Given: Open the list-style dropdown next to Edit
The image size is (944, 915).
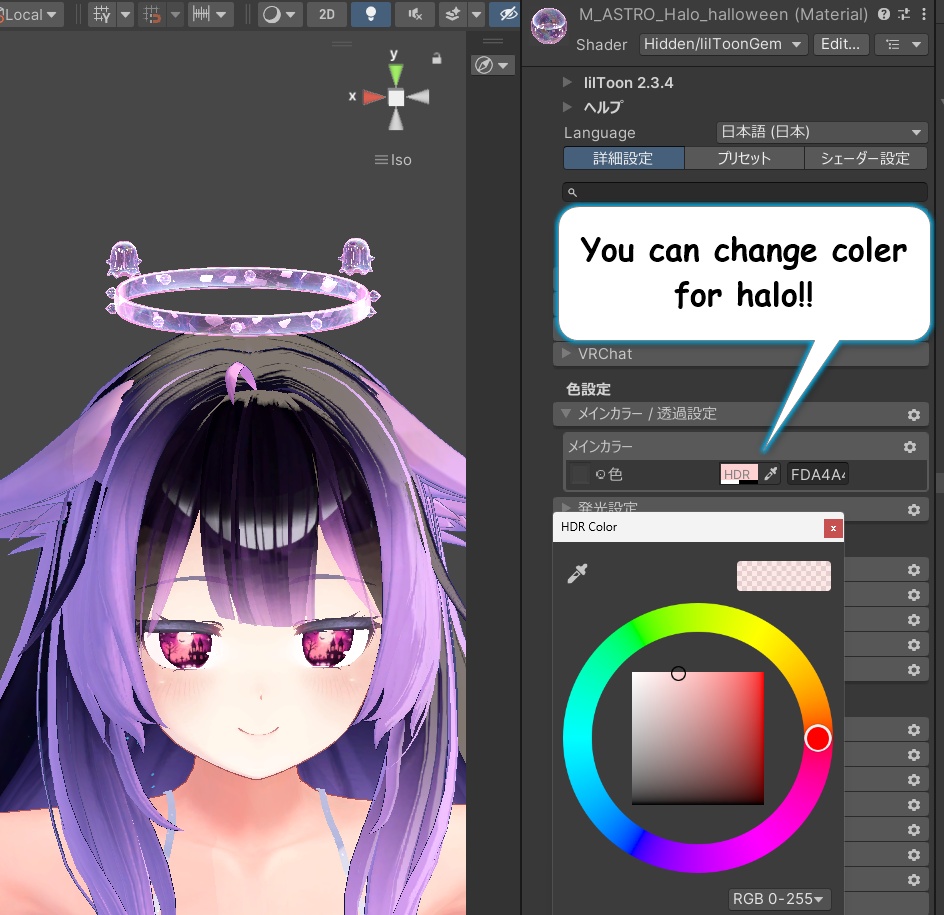Looking at the screenshot, I should point(901,44).
